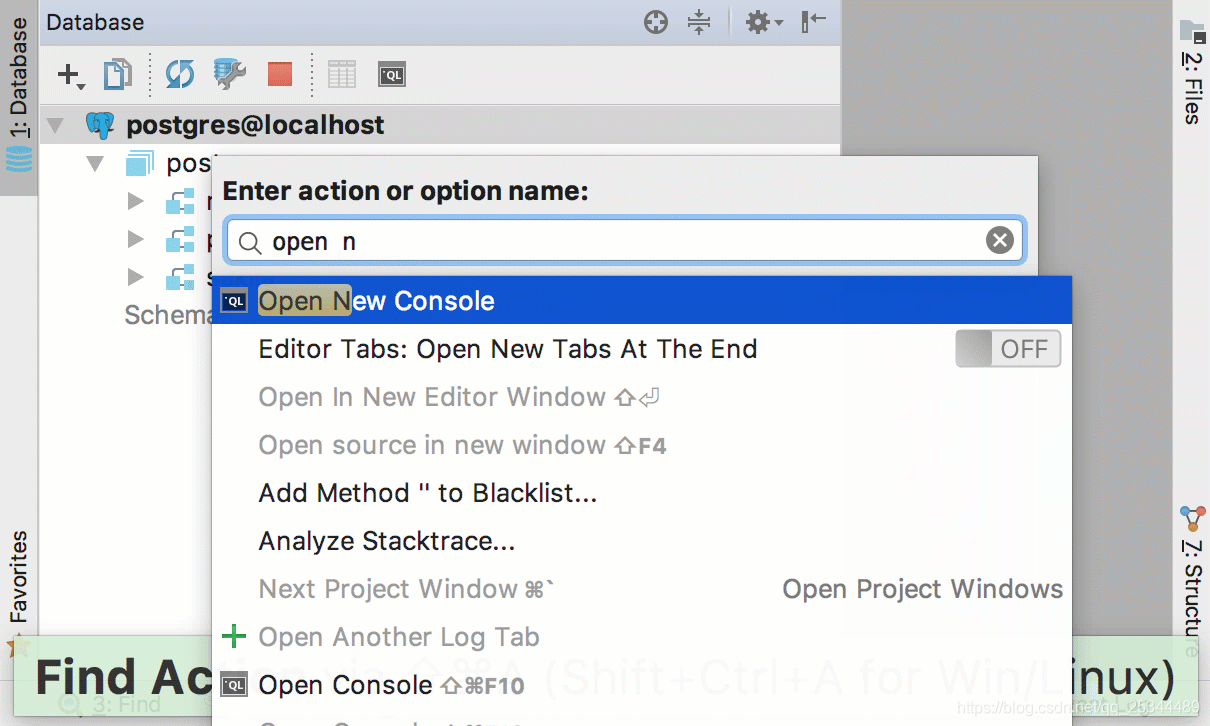Open the QL console icon in the toolbar
The width and height of the screenshot is (1210, 726).
point(392,74)
